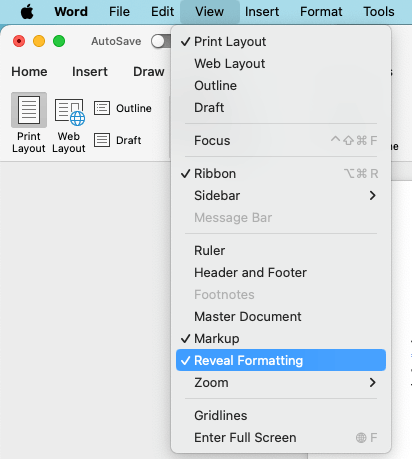Toggle the AutoSave switch
412x459 pixels.
point(161,41)
